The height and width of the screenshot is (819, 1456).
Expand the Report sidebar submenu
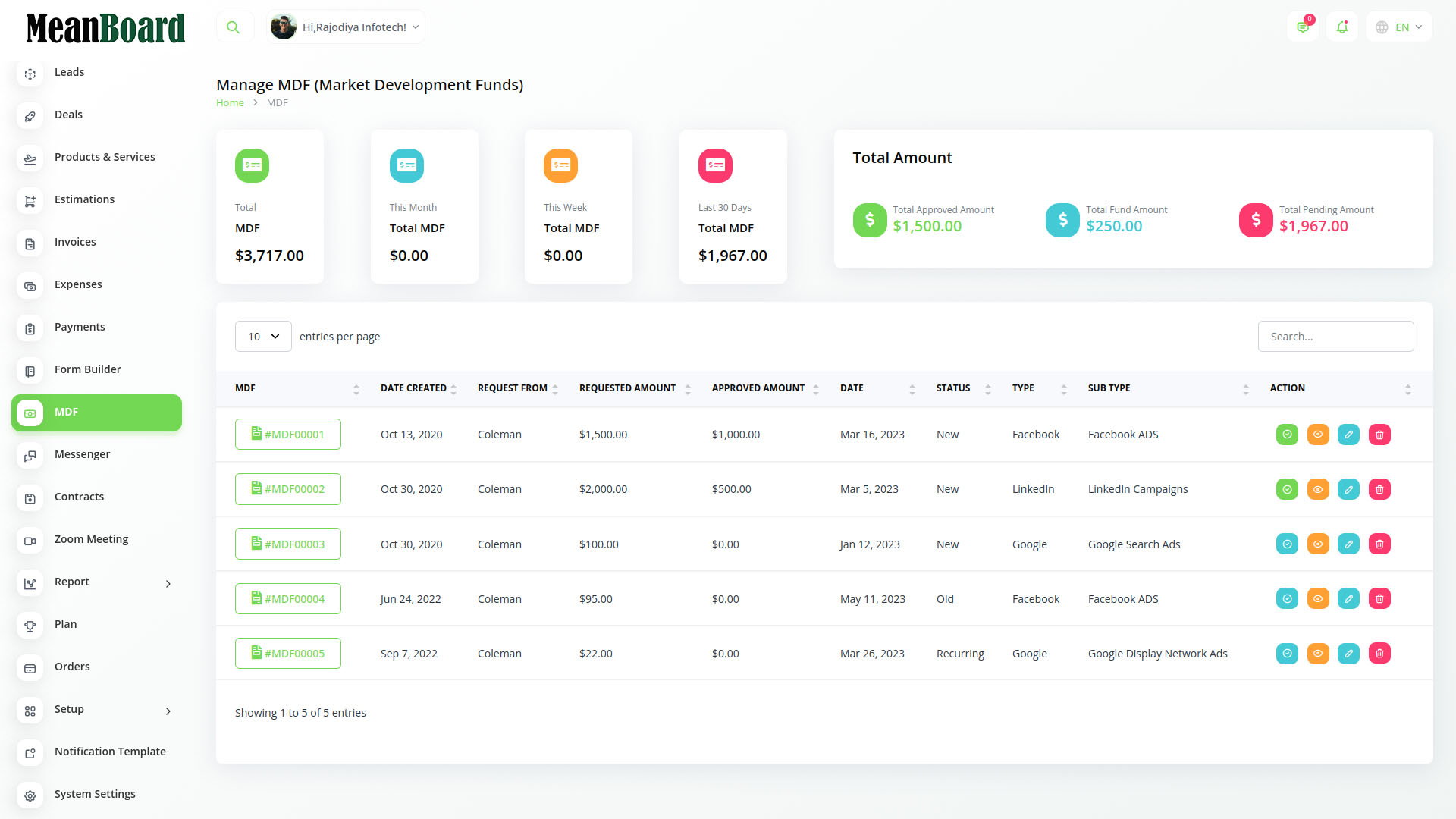96,582
